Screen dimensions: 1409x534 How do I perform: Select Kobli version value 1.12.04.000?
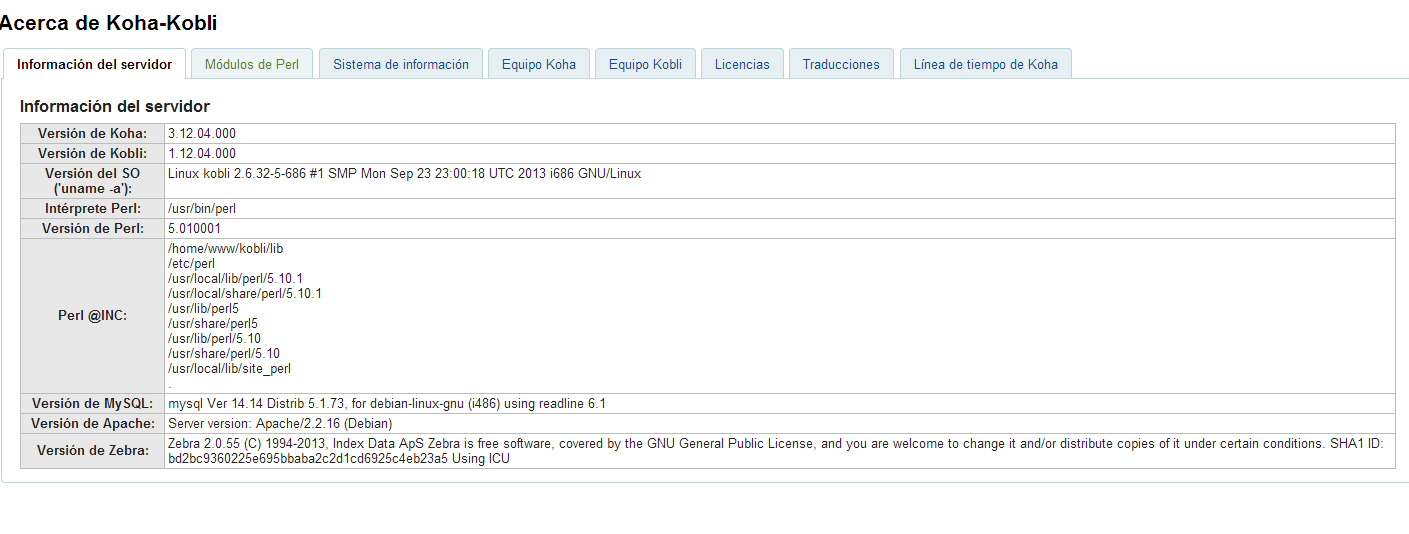pos(202,153)
